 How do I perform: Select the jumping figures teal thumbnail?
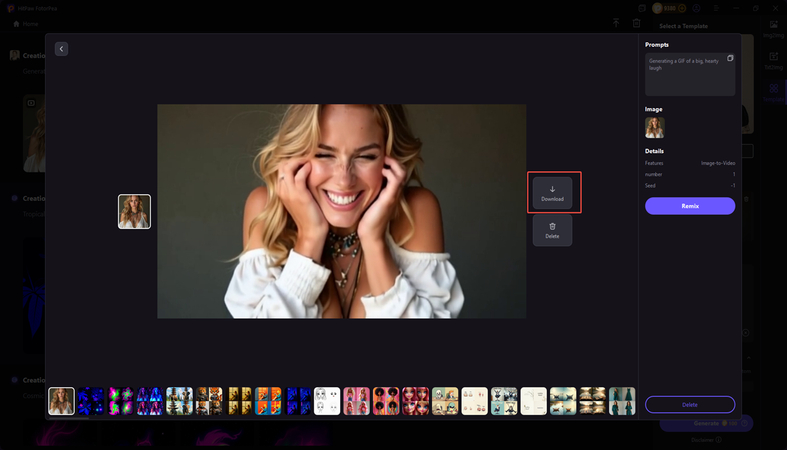point(504,401)
